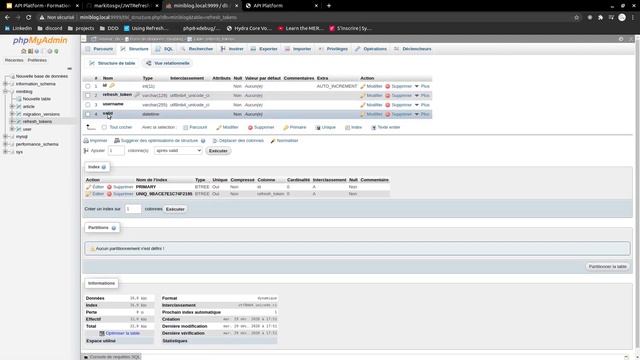The height and width of the screenshot is (360, 640).
Task: Click bookmark star in address bar
Action: pos(576,17)
